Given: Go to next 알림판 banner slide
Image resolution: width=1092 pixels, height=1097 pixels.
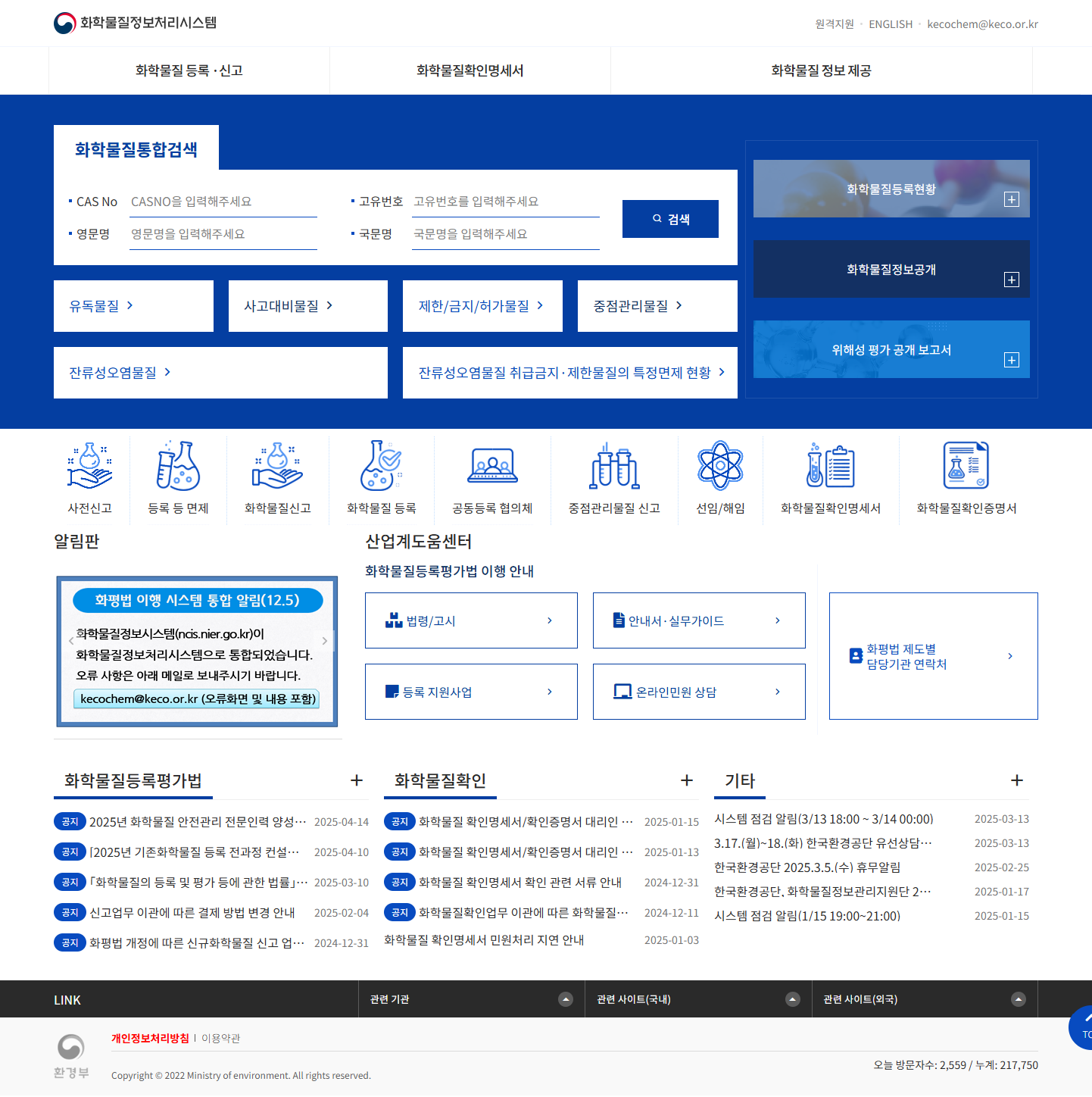Looking at the screenshot, I should (x=325, y=641).
